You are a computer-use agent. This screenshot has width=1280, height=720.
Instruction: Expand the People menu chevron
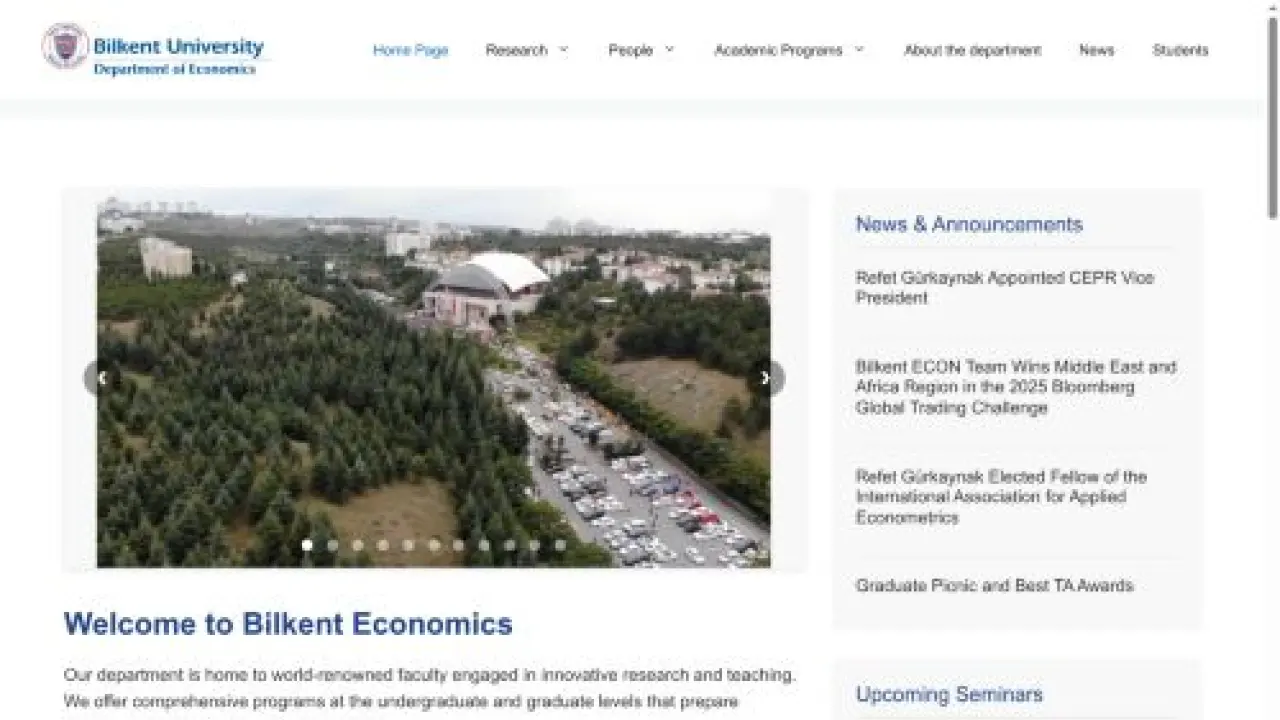coord(670,49)
